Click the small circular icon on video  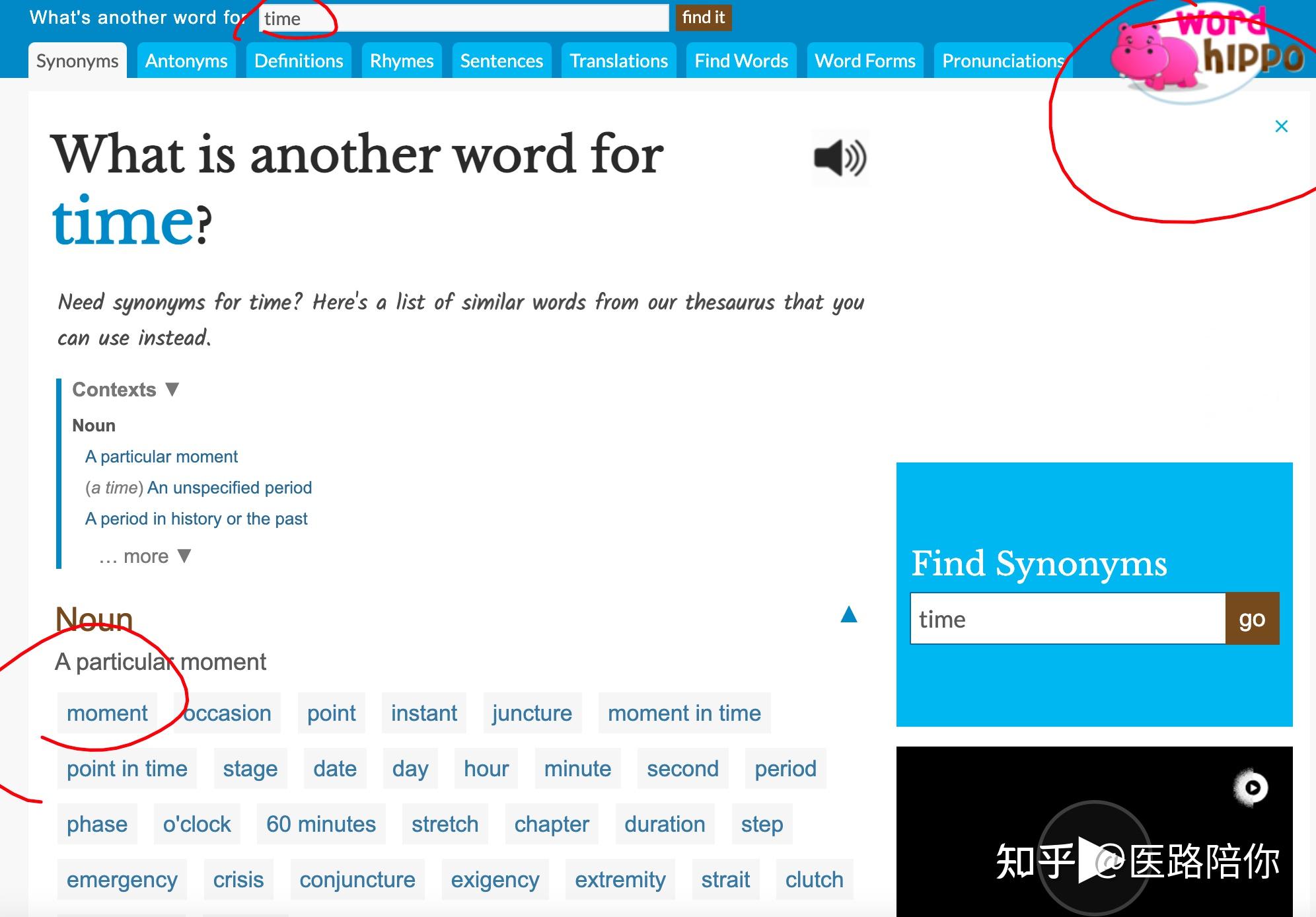(1252, 788)
